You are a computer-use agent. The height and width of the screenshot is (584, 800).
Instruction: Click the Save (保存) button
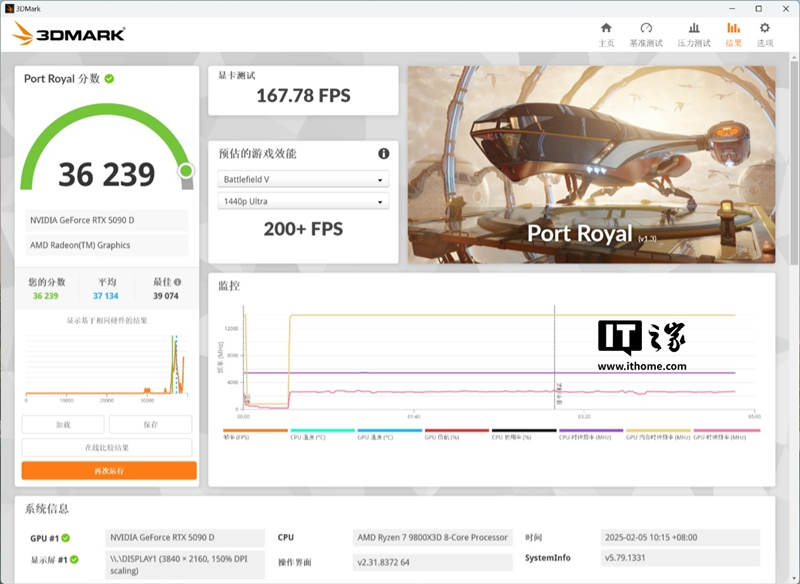click(x=151, y=425)
